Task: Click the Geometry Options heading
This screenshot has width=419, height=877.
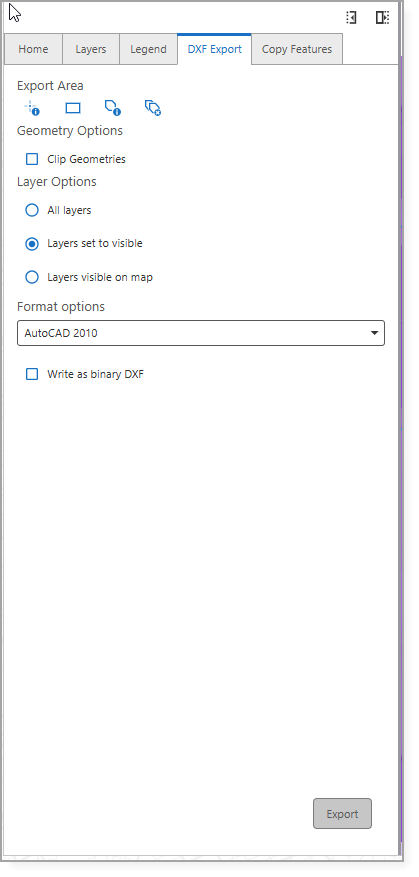Action: (x=70, y=131)
